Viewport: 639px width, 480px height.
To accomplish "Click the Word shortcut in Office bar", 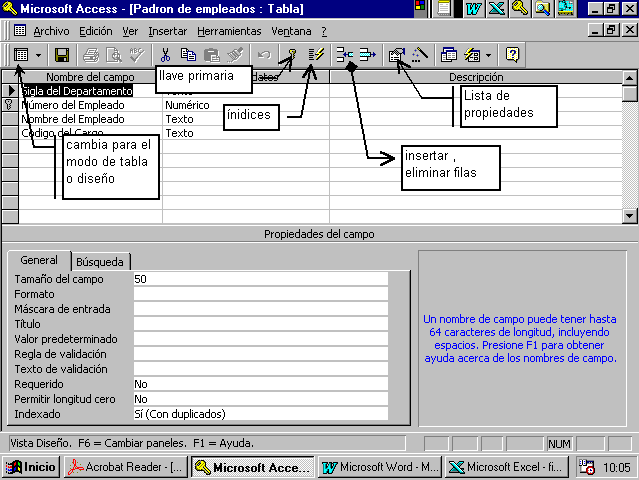I will click(474, 9).
